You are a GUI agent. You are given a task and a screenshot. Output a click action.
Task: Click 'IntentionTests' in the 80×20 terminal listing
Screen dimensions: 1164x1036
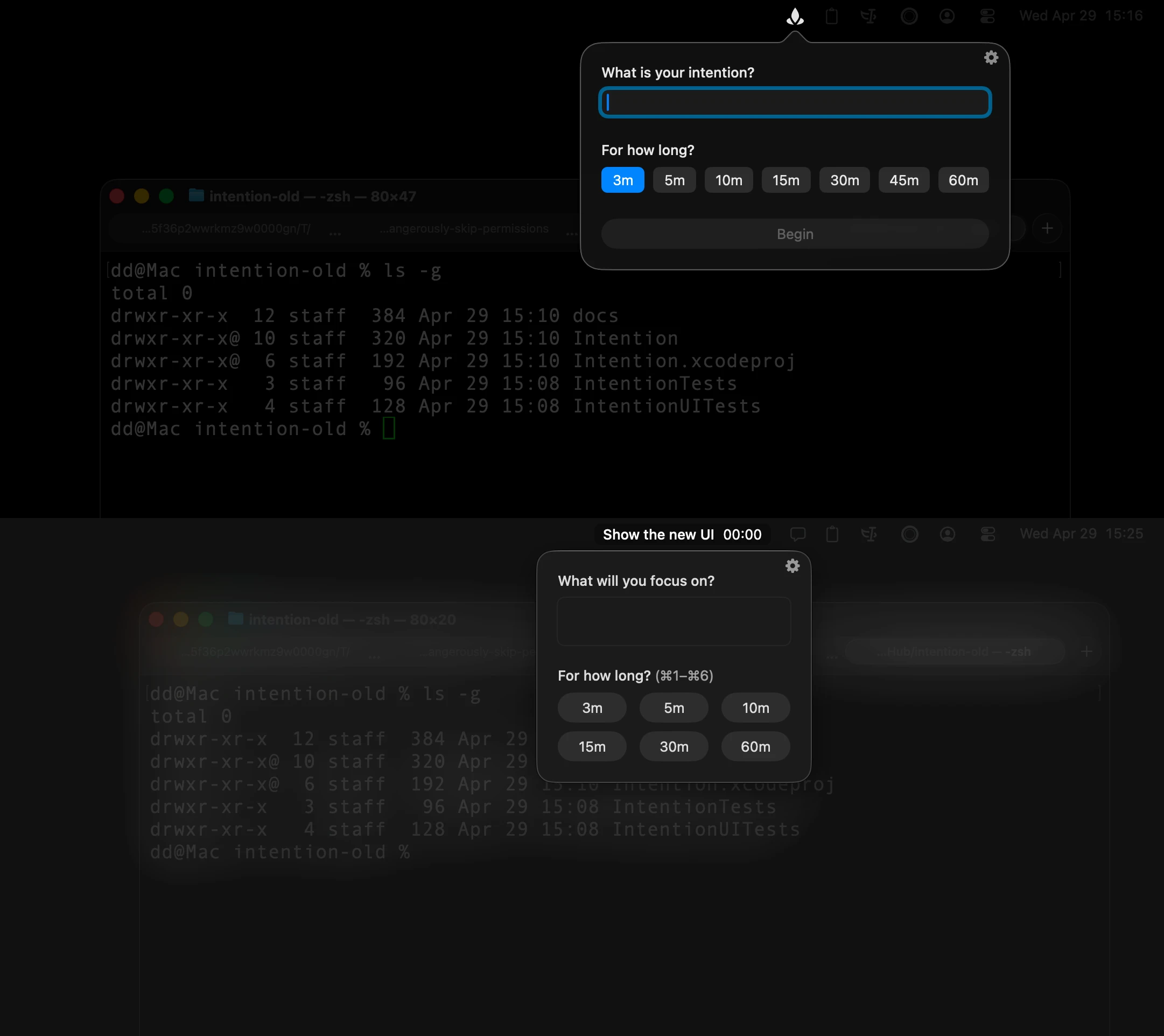693,807
